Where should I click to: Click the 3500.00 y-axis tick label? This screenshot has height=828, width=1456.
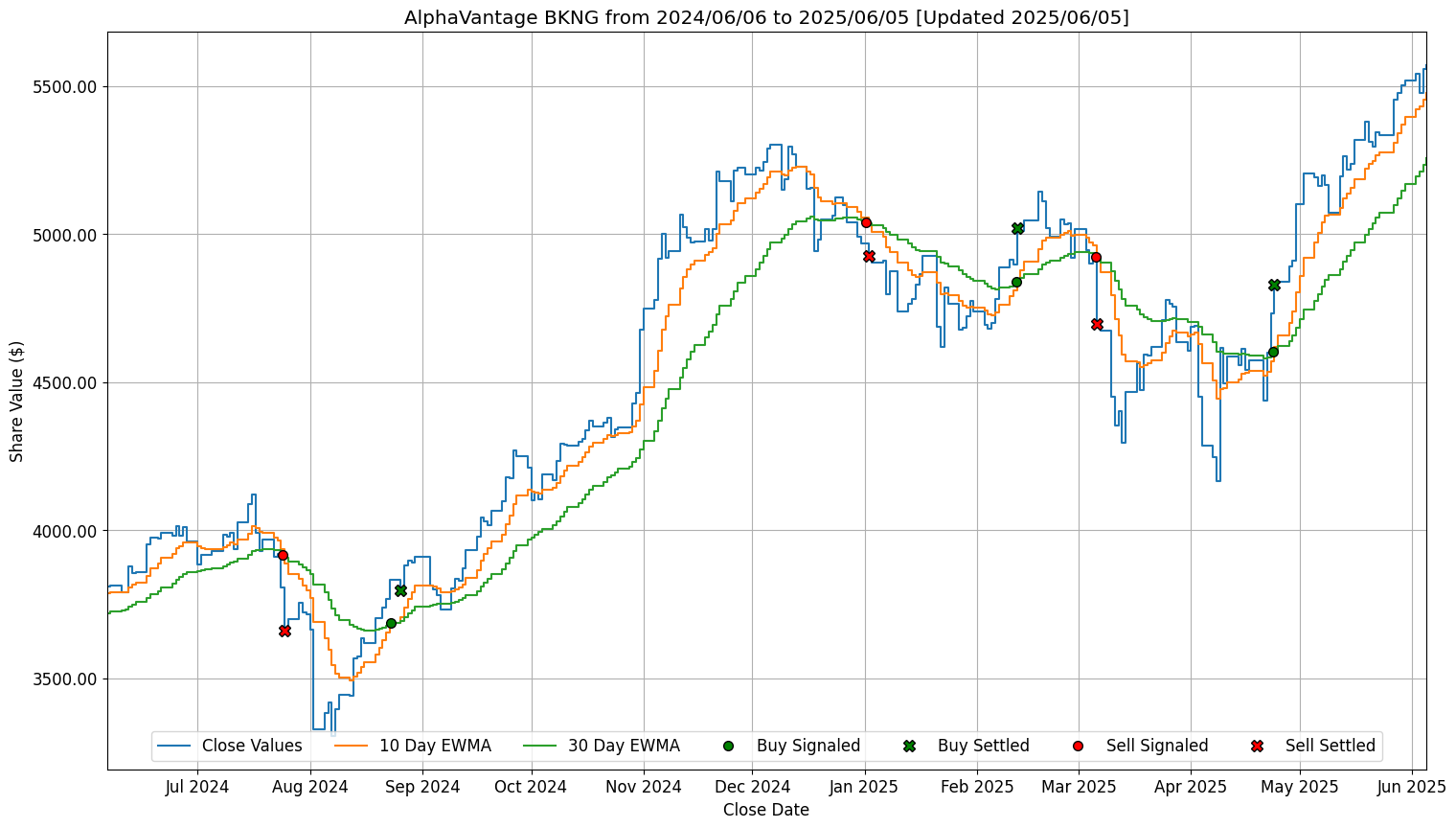click(x=65, y=678)
